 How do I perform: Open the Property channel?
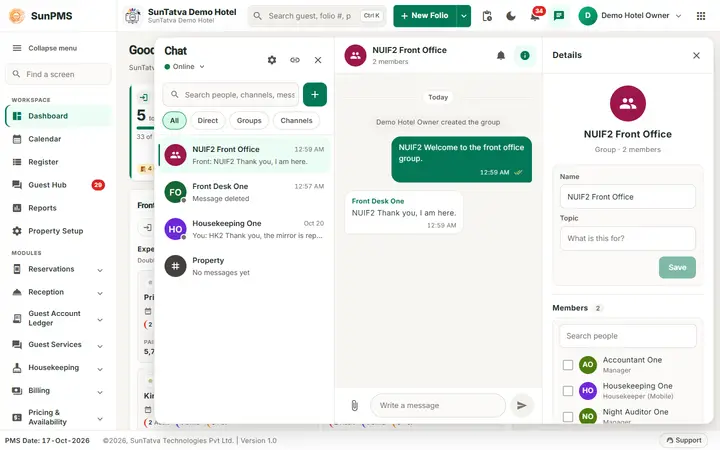point(244,266)
